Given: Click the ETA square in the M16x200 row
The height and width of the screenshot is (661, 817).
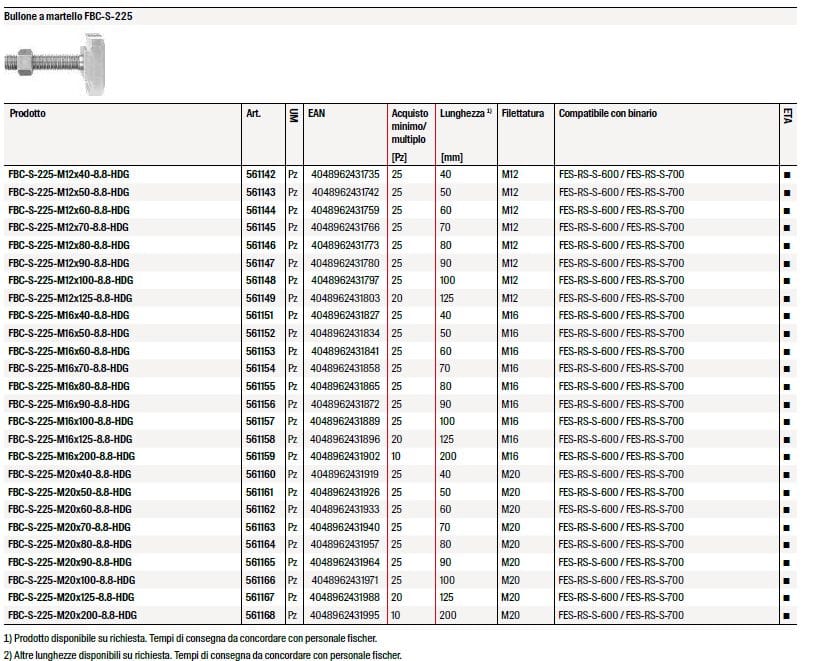Looking at the screenshot, I should click(787, 456).
